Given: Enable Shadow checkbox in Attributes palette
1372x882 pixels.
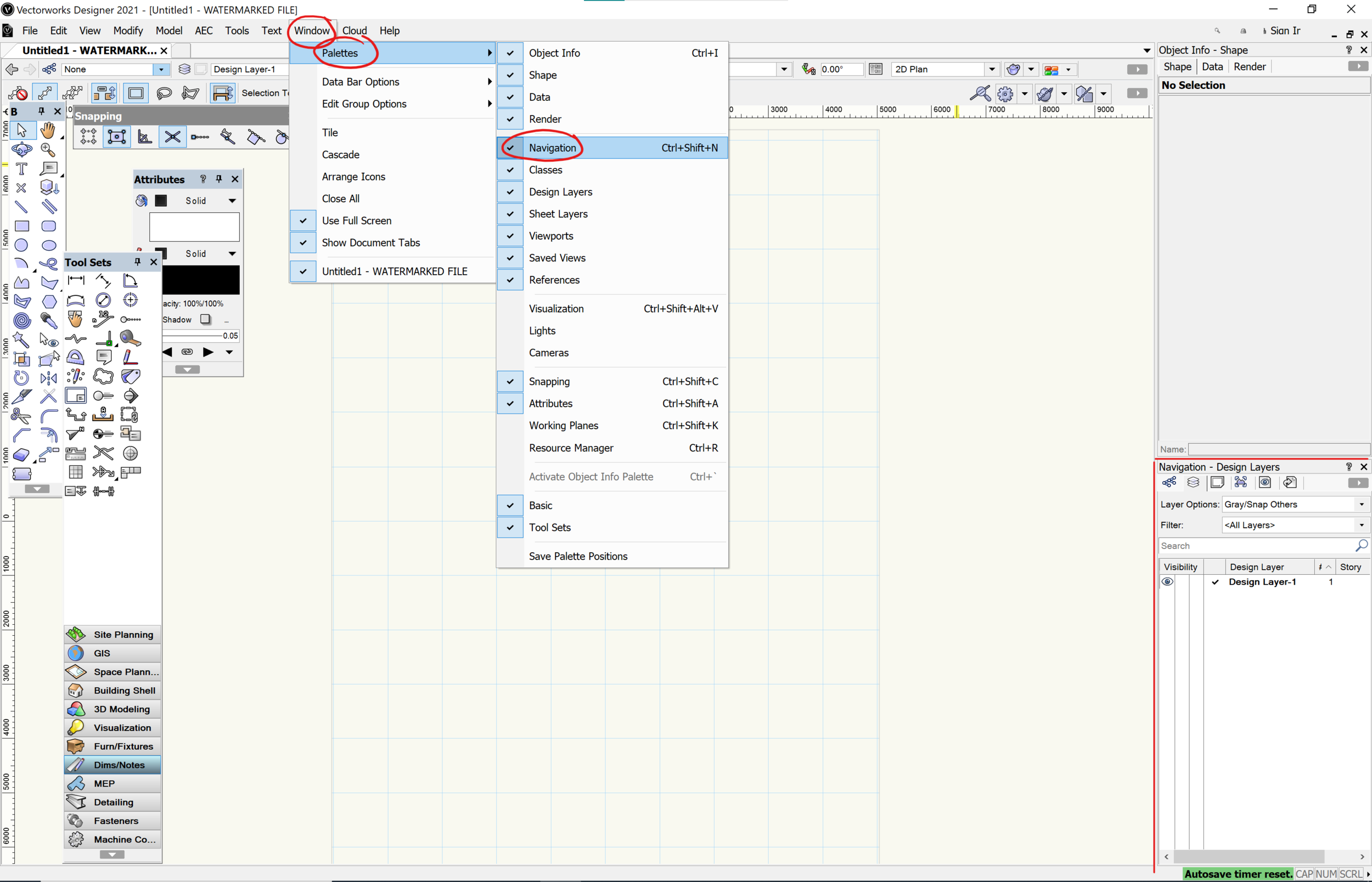Looking at the screenshot, I should click(205, 319).
